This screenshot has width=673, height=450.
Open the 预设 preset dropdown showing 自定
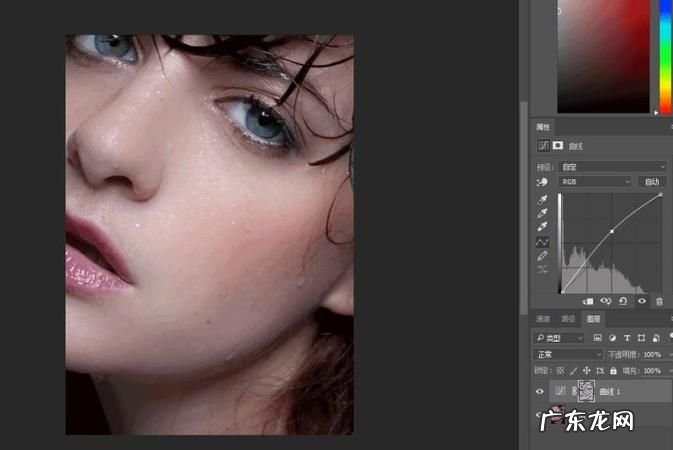point(612,167)
